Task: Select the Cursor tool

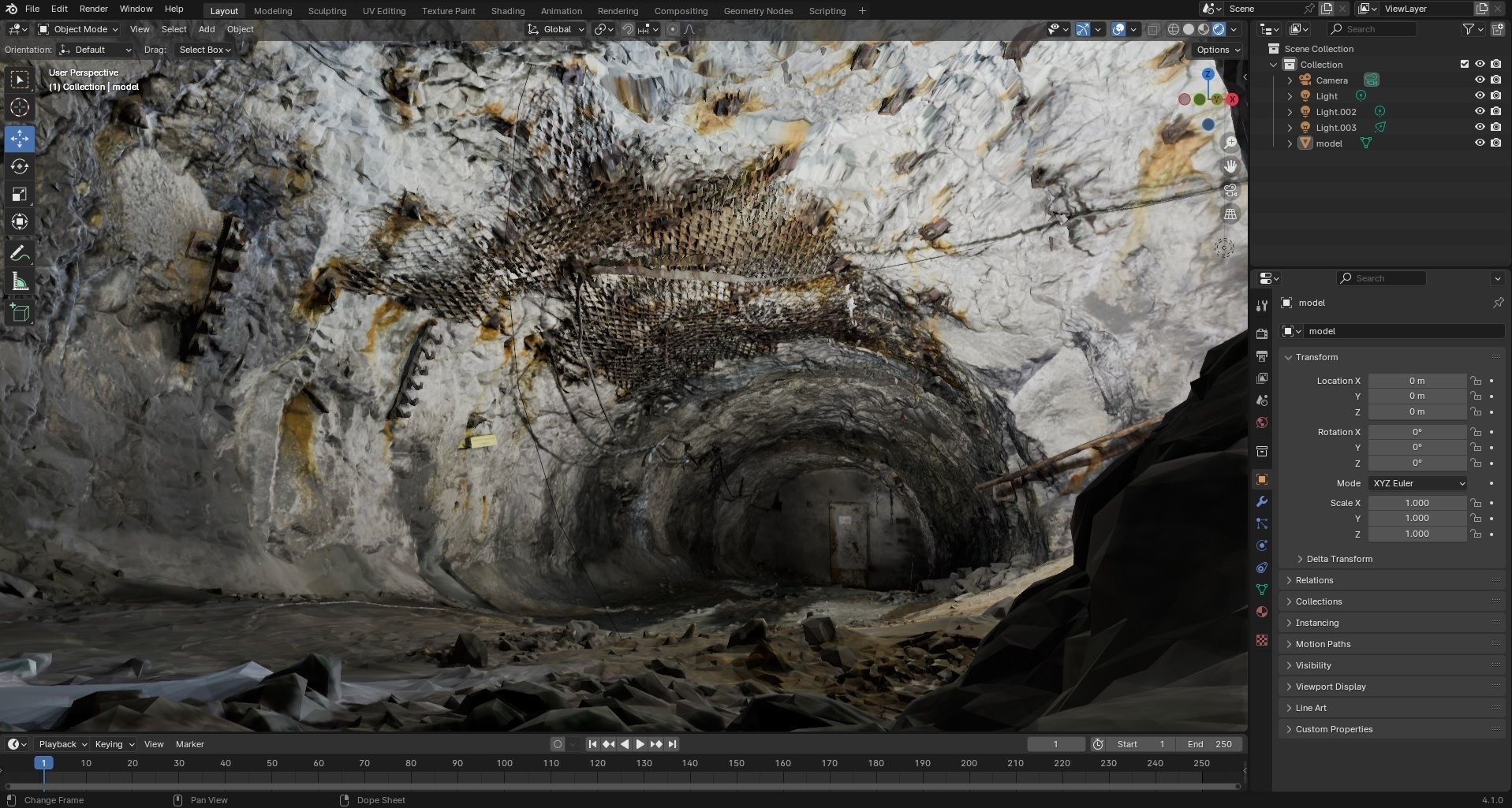Action: [20, 108]
